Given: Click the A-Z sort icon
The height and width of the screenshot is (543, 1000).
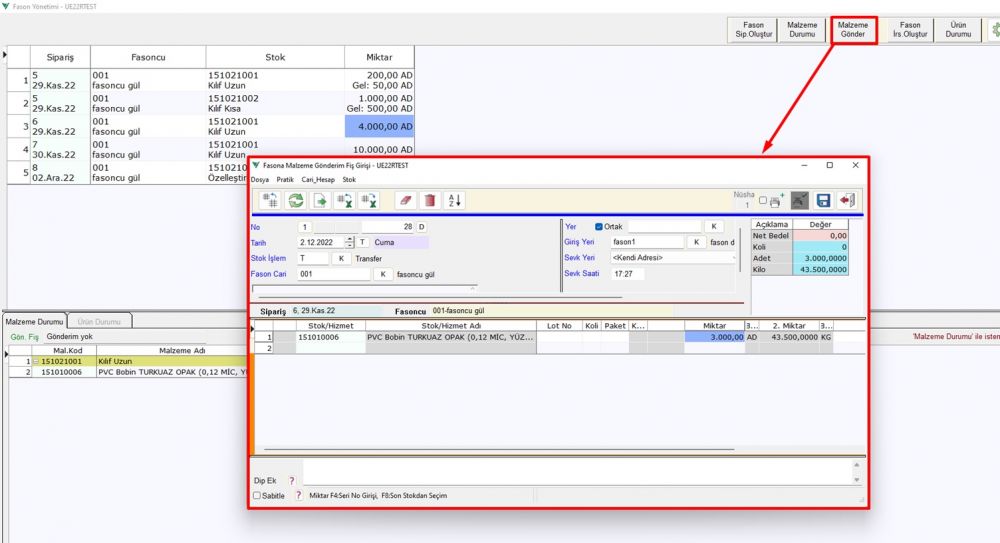Looking at the screenshot, I should [x=454, y=200].
